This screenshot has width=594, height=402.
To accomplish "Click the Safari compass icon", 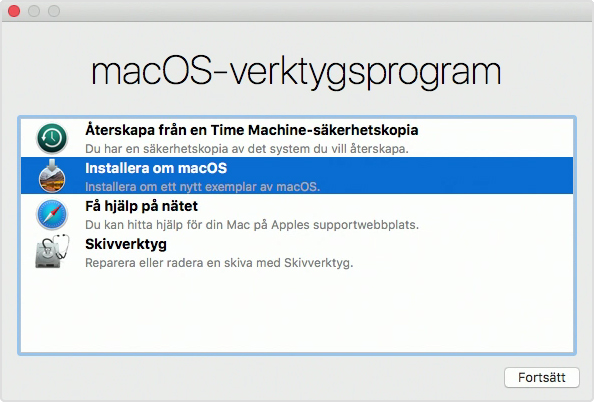I will click(52, 214).
